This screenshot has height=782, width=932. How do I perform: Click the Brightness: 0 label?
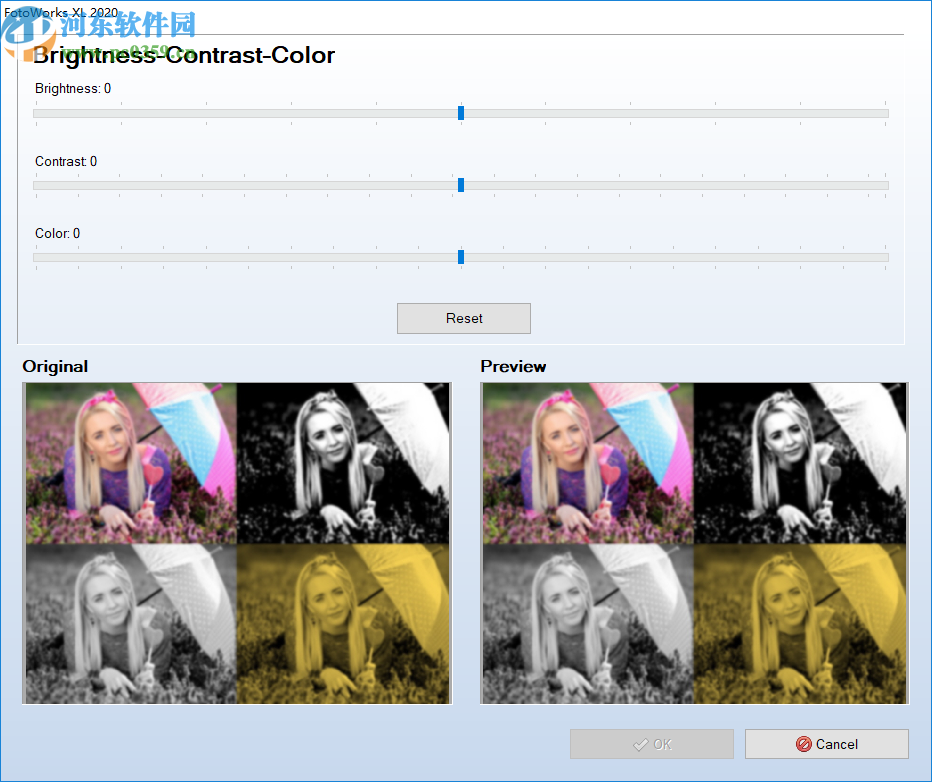pyautogui.click(x=72, y=88)
